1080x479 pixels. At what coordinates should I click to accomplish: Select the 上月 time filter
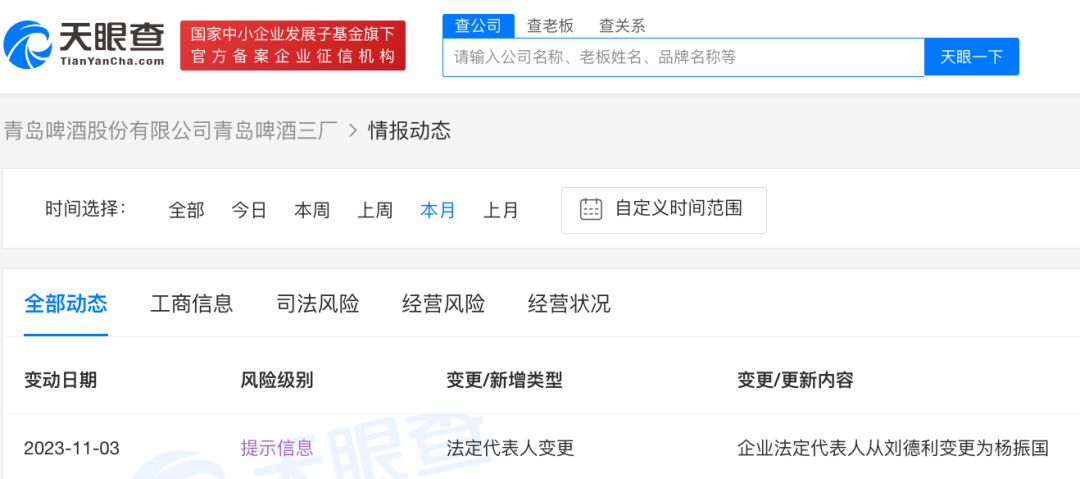coord(501,210)
